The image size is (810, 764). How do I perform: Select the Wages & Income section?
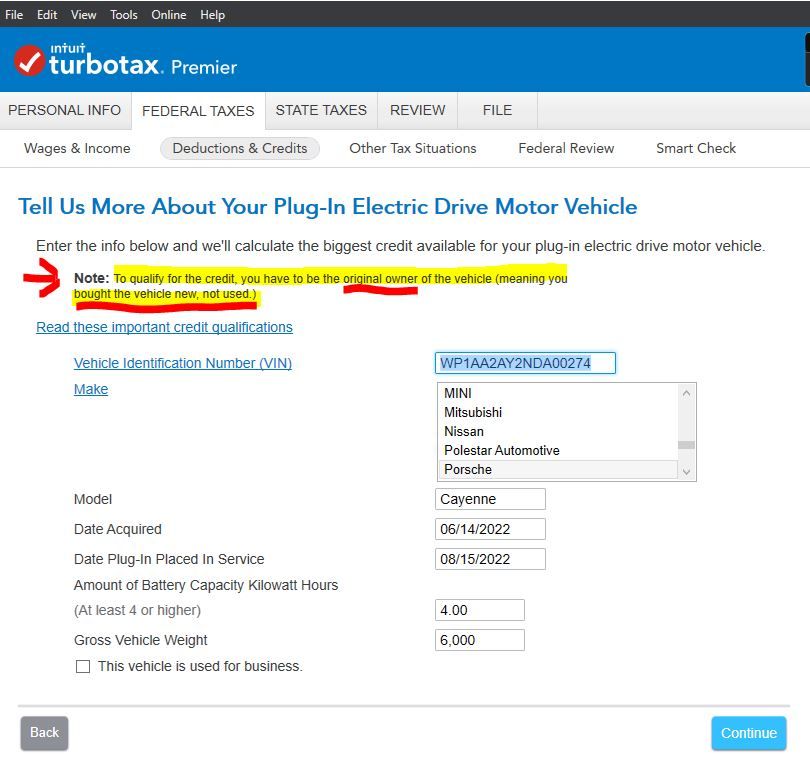(x=77, y=148)
